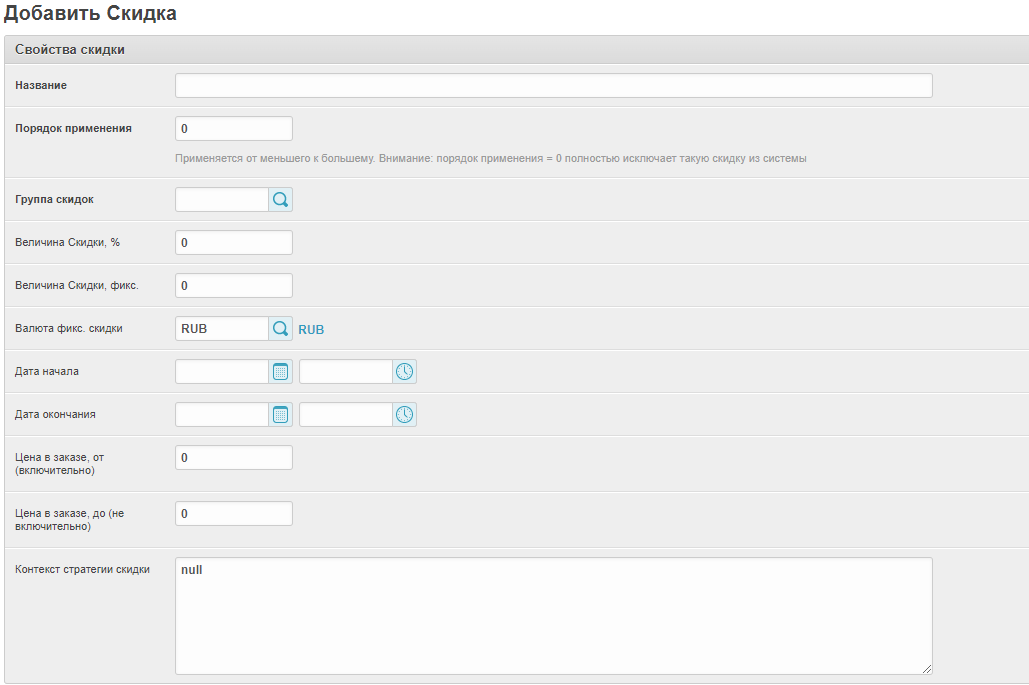
Task: Click the Порядок применения input field
Action: (233, 129)
